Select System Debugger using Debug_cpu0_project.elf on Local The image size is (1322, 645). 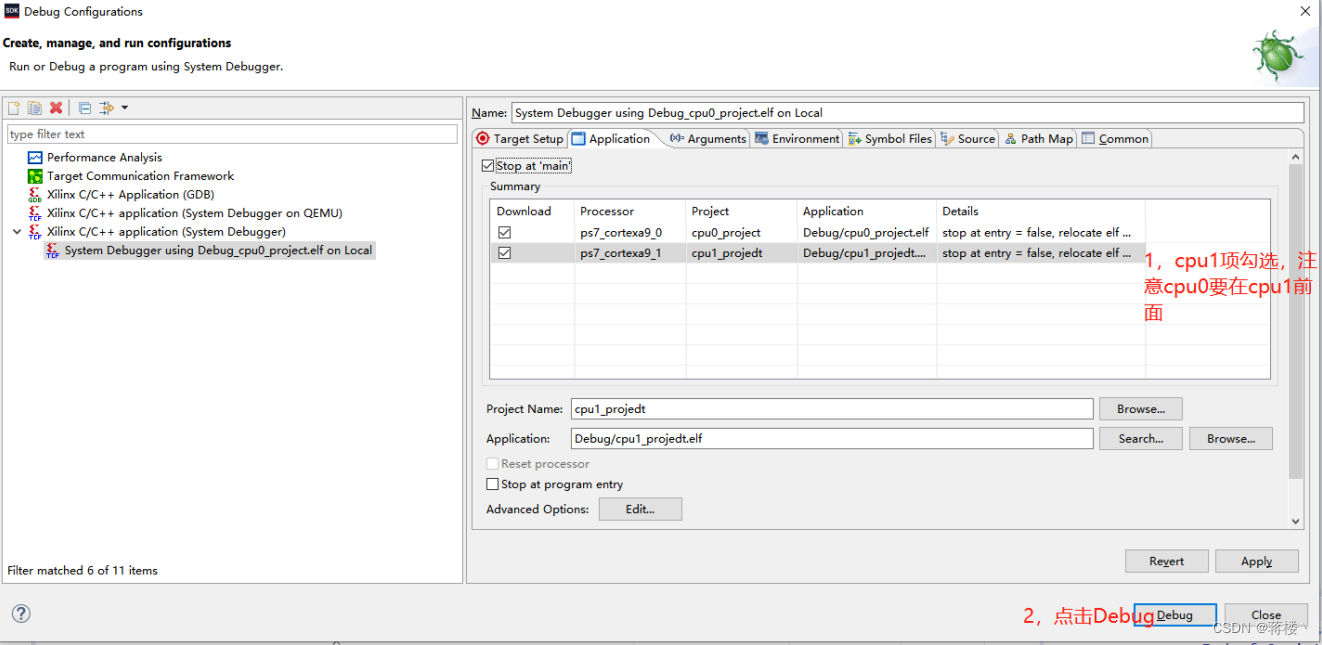218,251
